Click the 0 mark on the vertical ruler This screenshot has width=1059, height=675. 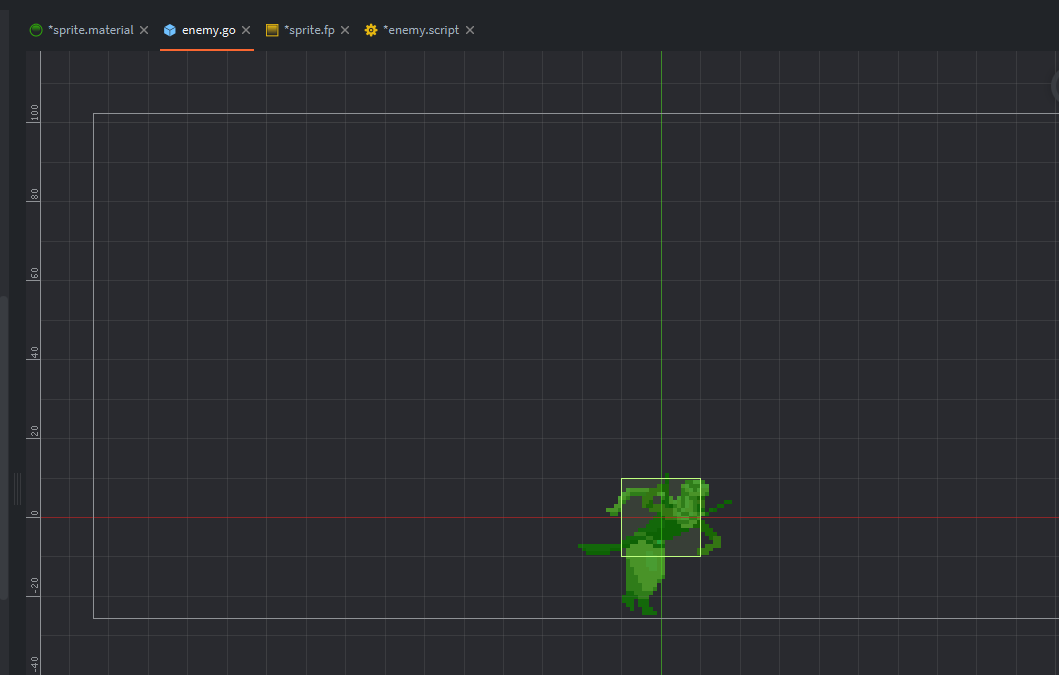click(x=35, y=517)
